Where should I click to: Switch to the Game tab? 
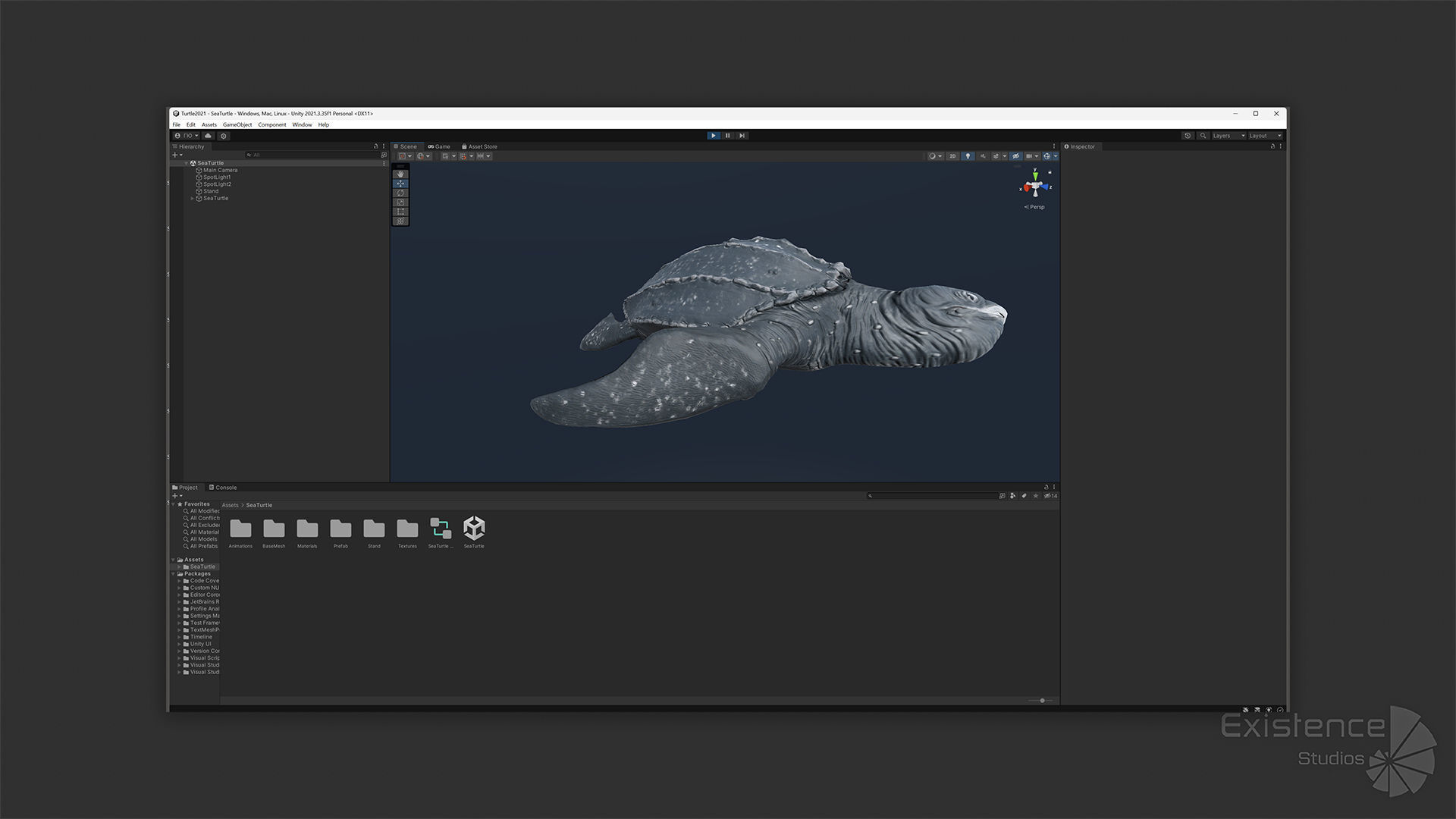(439, 146)
